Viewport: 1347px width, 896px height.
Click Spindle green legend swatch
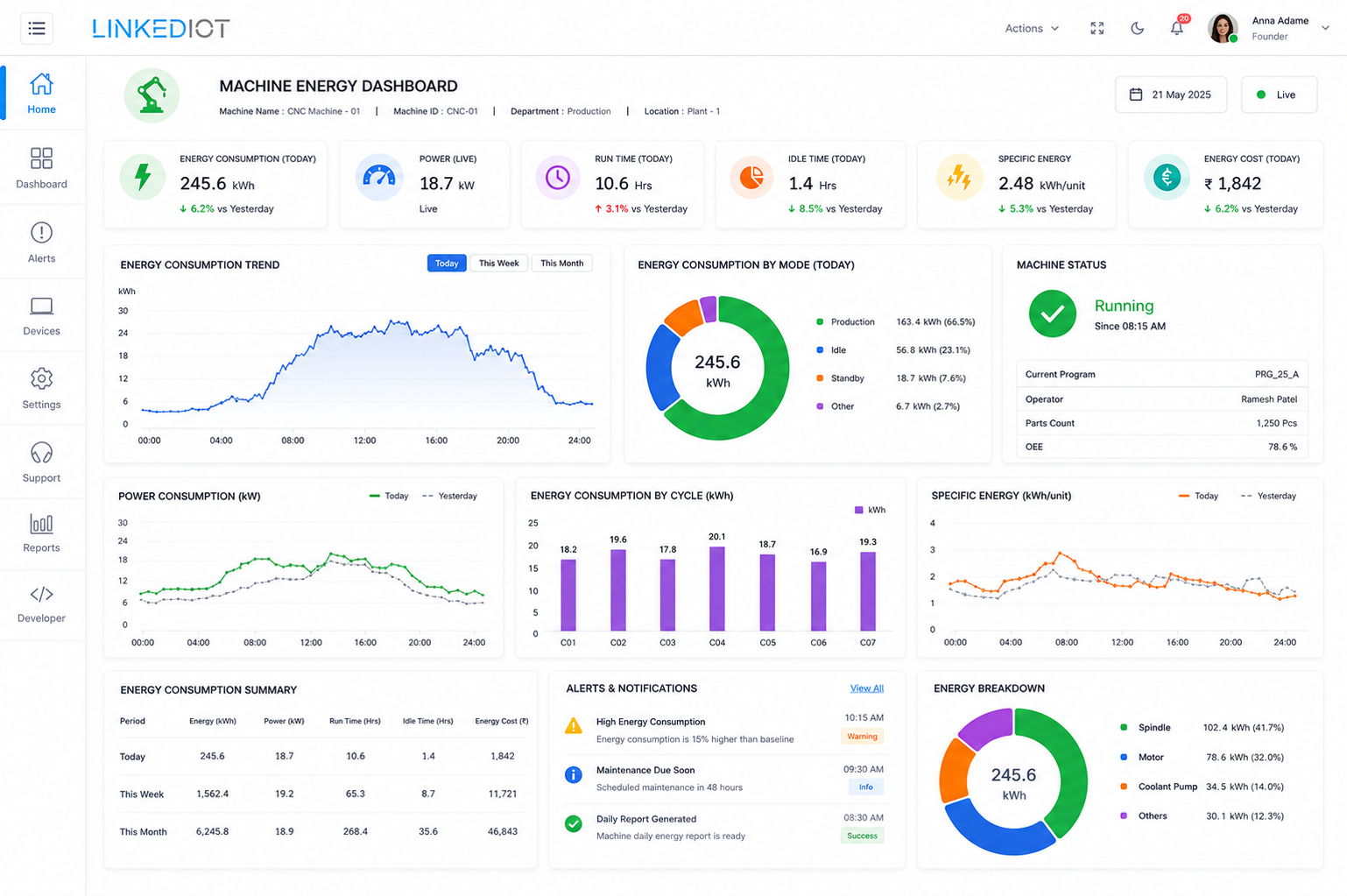[1124, 727]
